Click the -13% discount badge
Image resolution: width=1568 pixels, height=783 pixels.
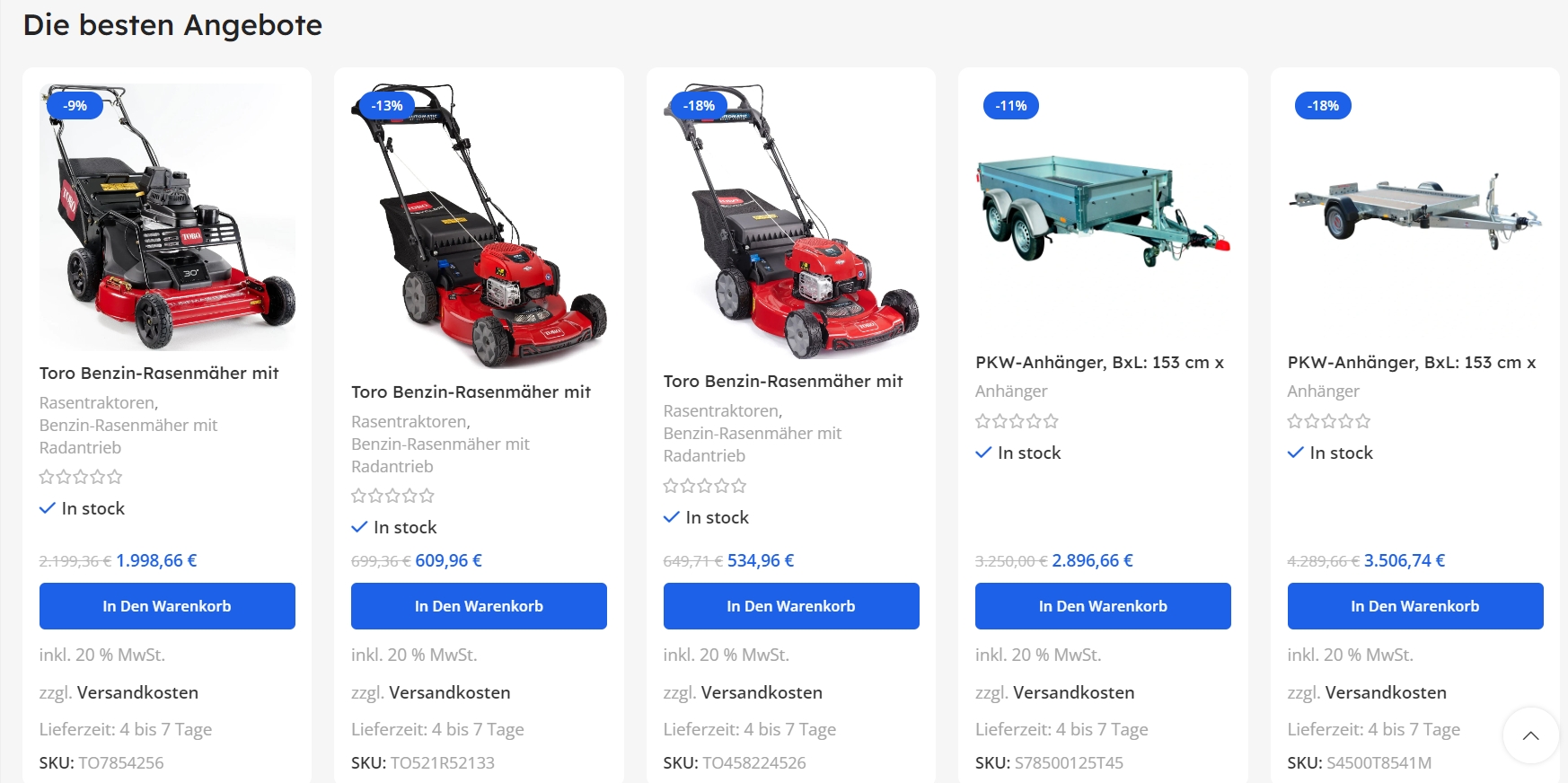tap(387, 106)
